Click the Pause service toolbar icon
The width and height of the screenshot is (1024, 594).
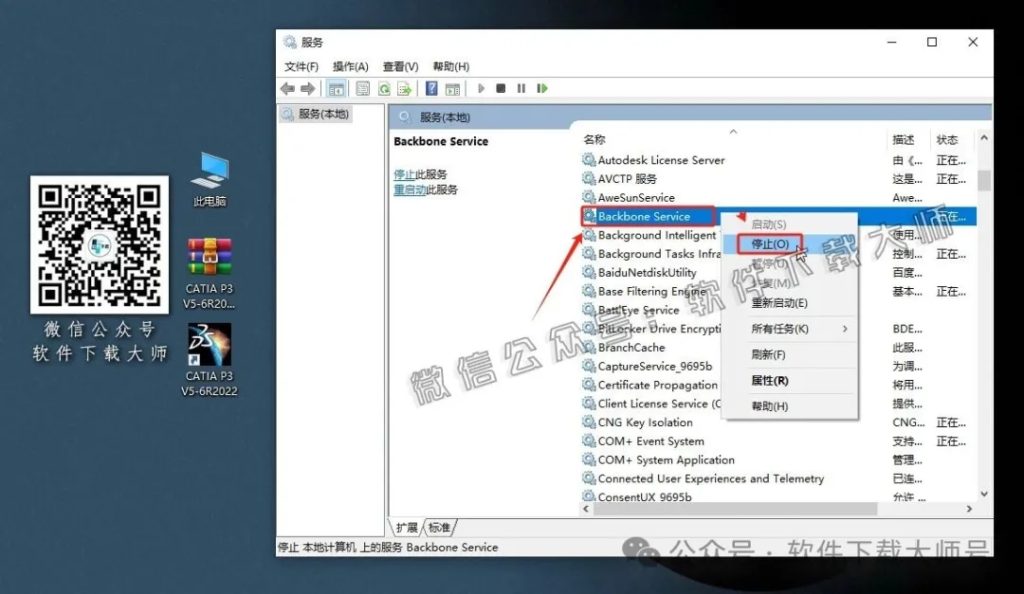pos(523,88)
